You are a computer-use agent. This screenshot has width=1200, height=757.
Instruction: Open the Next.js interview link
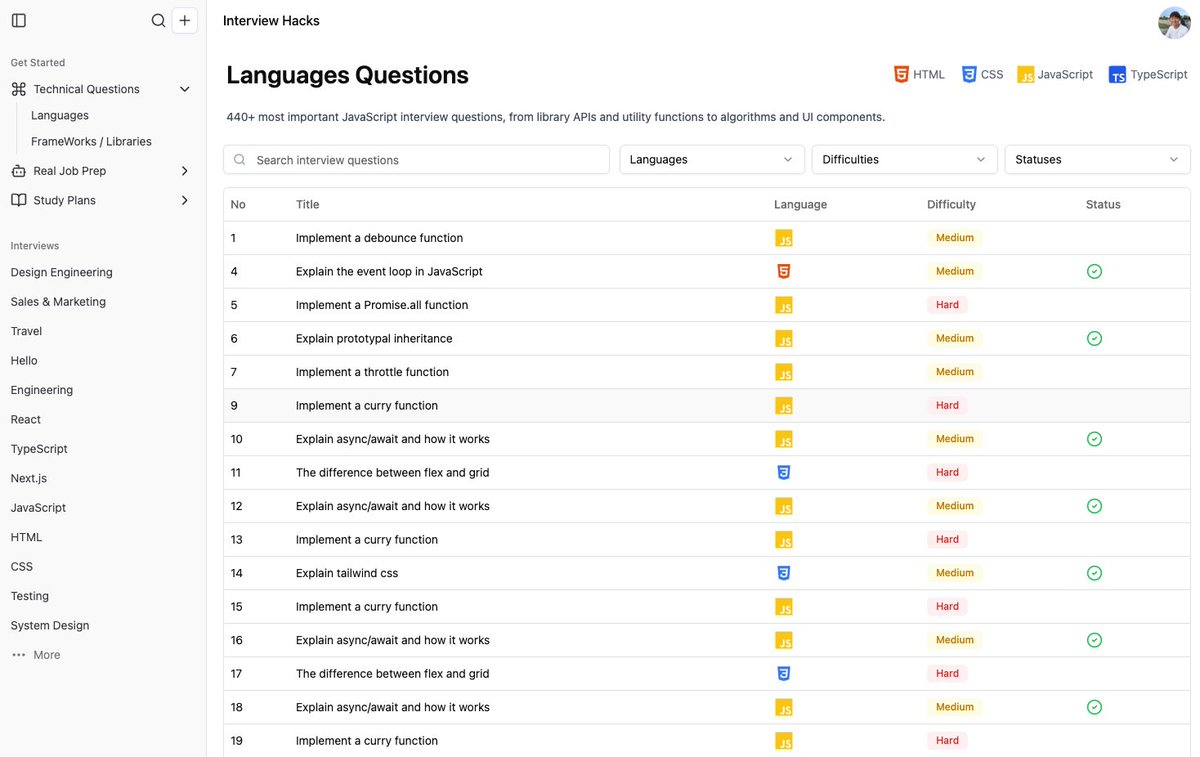(29, 478)
